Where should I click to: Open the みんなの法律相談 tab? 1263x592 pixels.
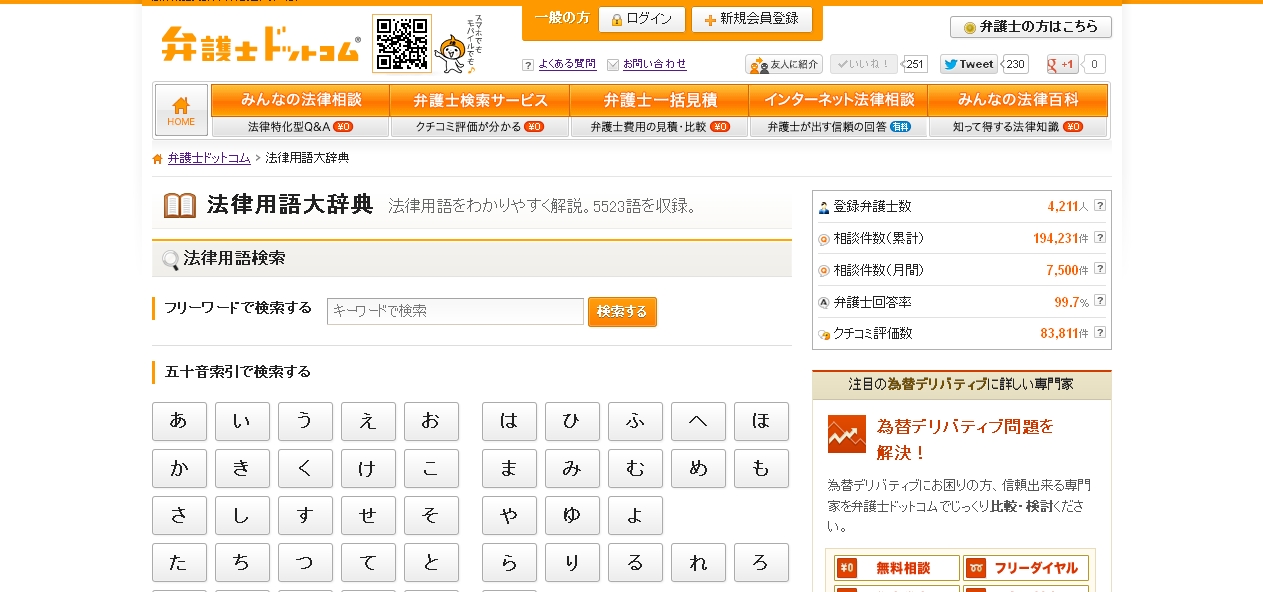click(x=300, y=100)
